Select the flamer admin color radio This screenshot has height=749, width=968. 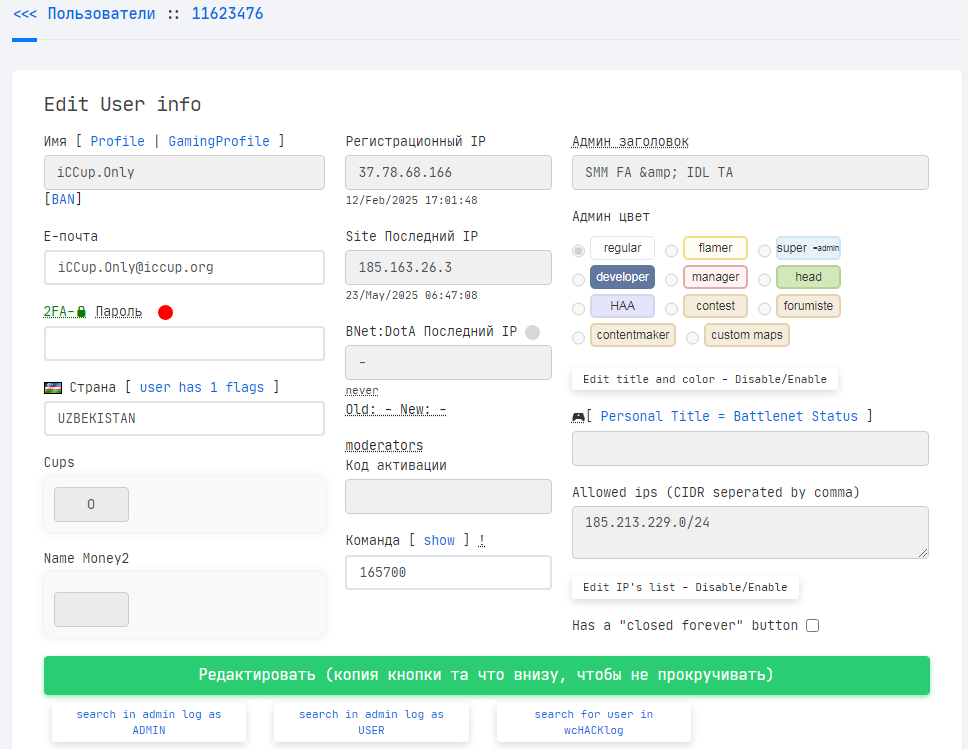(x=671, y=251)
